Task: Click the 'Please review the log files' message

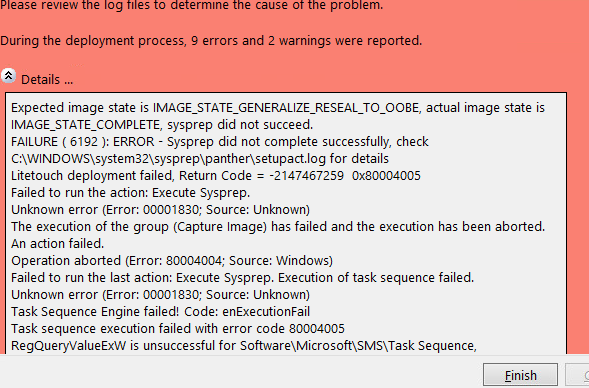Action: [x=192, y=5]
